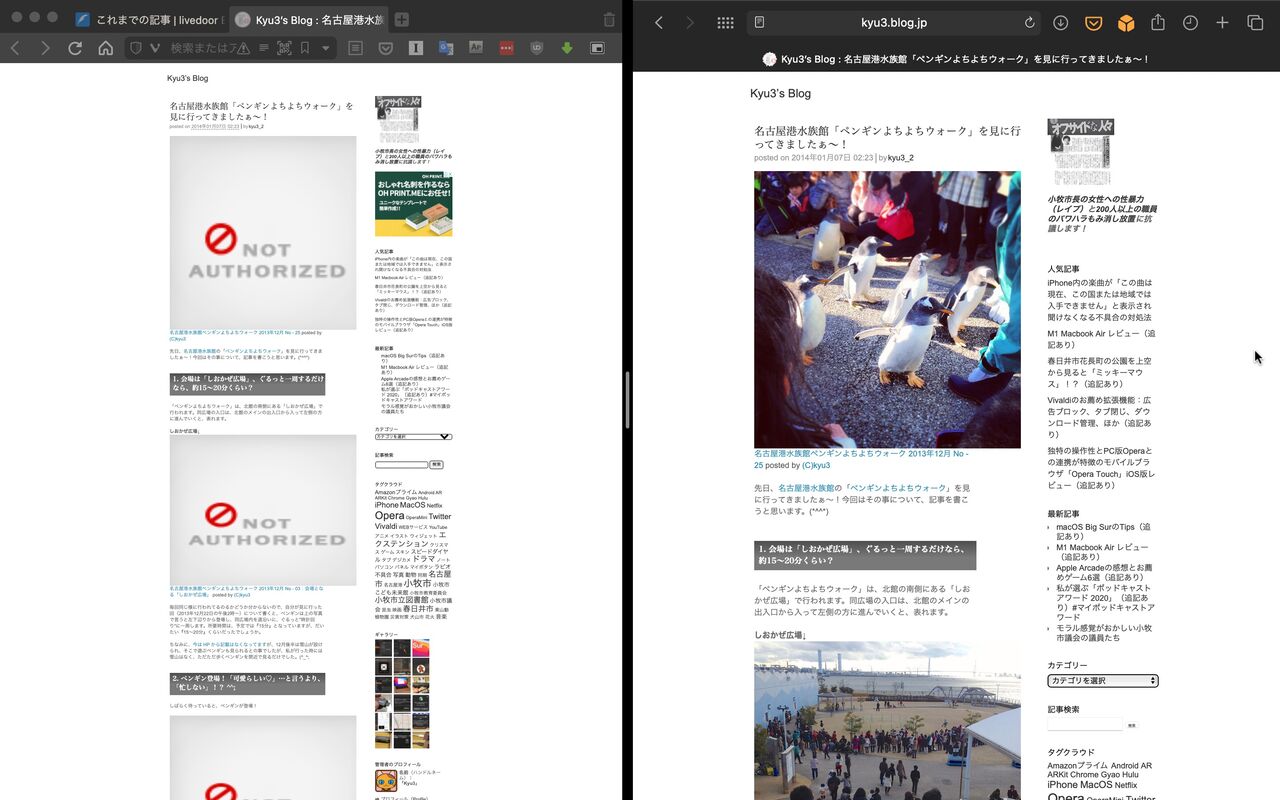Open author link kyu3_2 in Safari

pyautogui.click(x=900, y=158)
